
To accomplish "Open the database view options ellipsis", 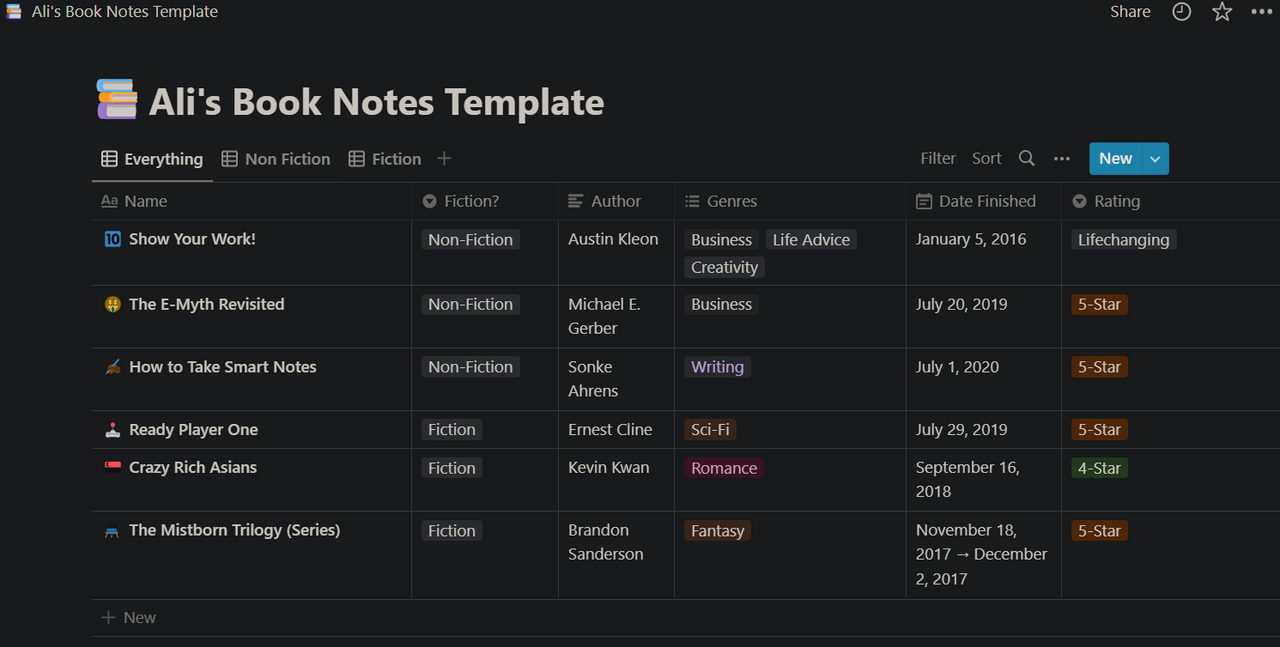I will pyautogui.click(x=1062, y=158).
